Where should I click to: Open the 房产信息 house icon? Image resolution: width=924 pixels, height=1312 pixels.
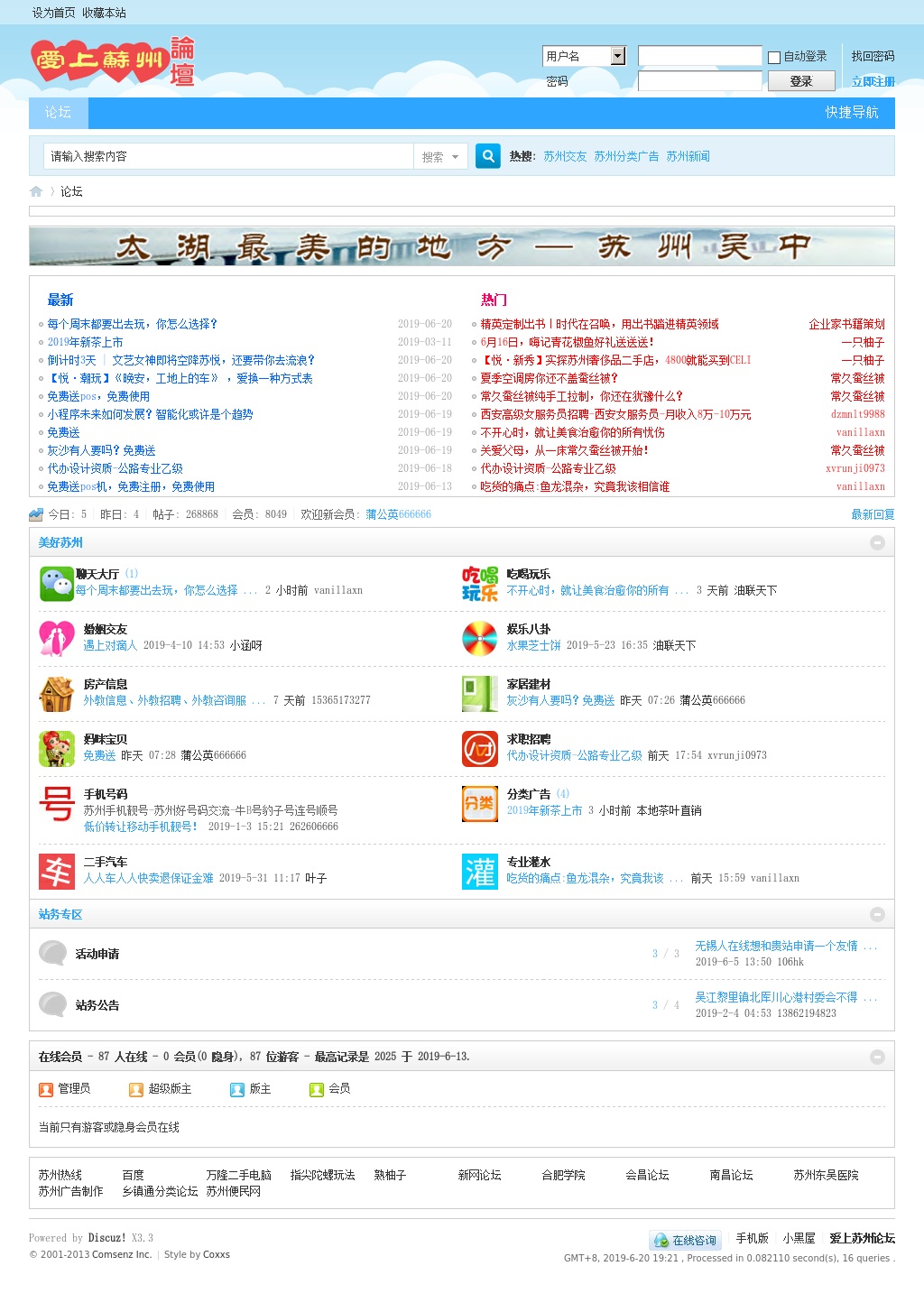point(56,694)
